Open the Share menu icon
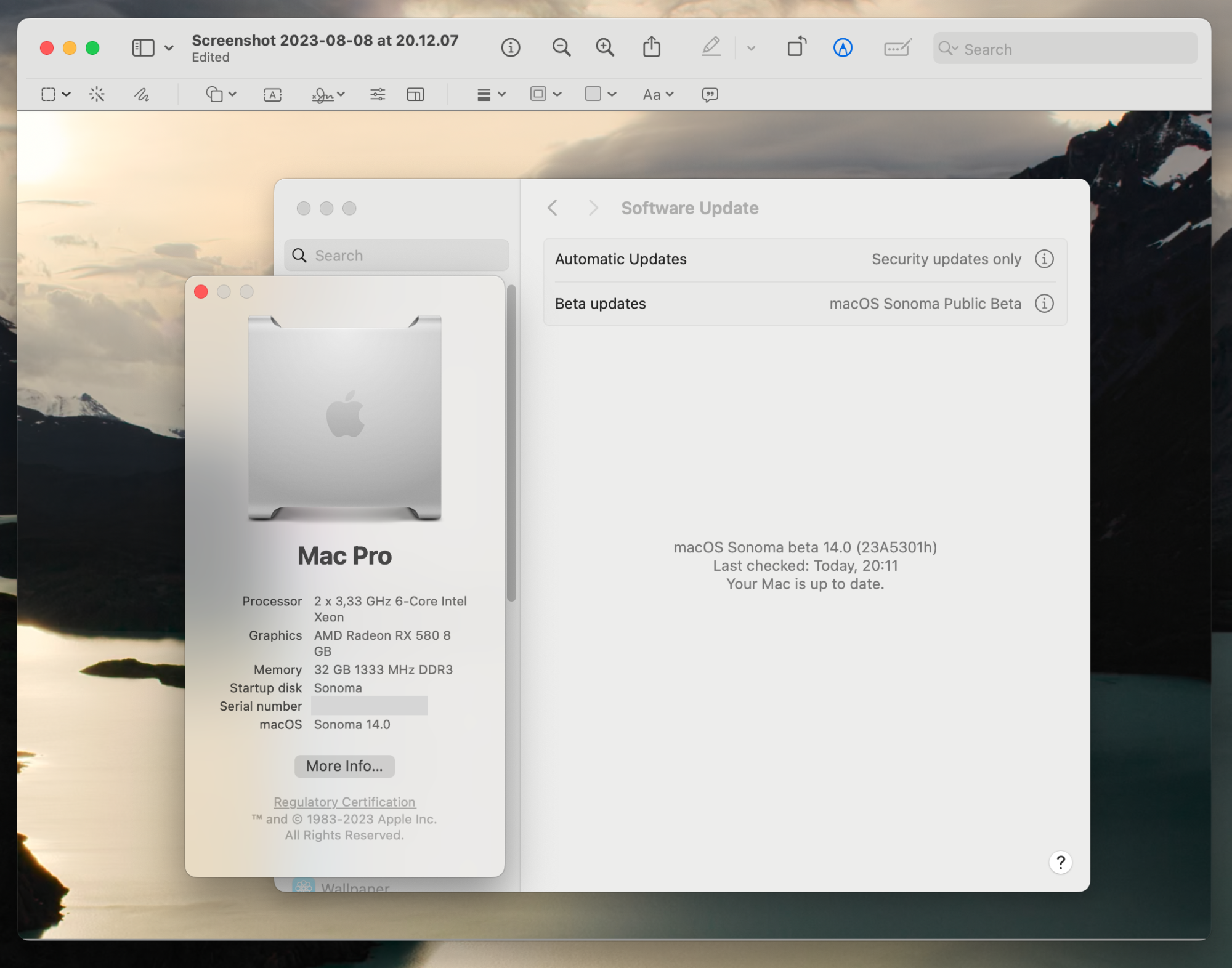 pyautogui.click(x=651, y=47)
